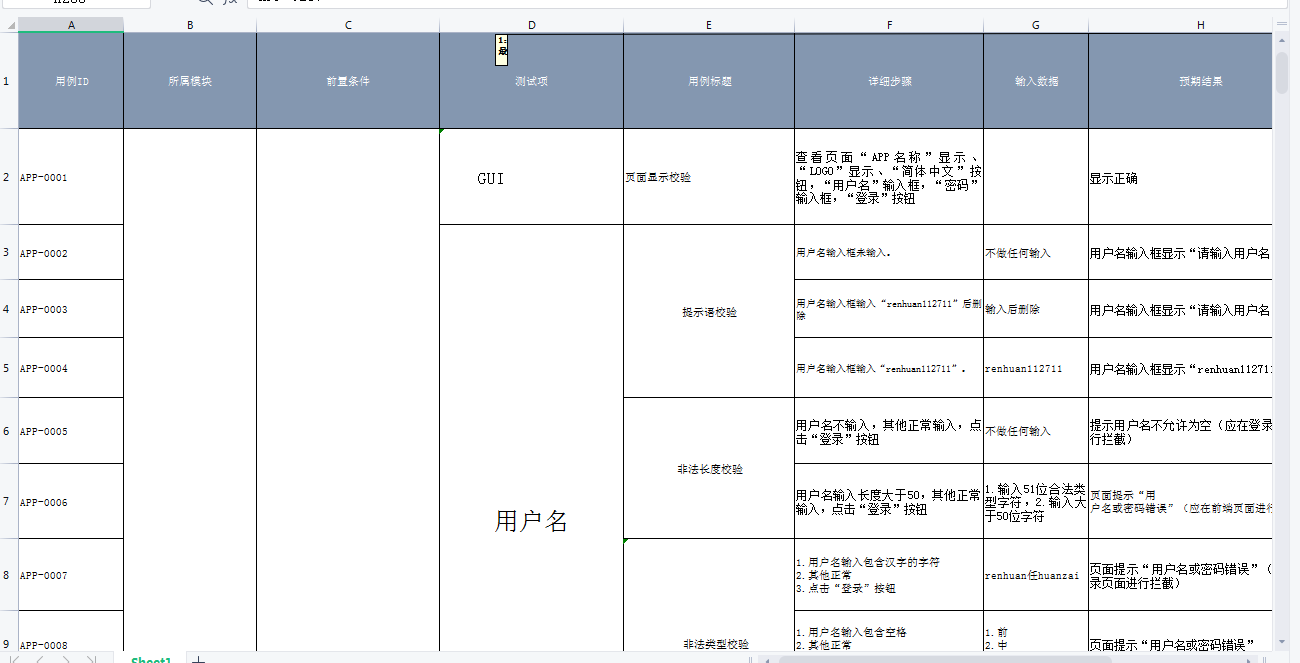Select column H header
The height and width of the screenshot is (663, 1300).
[x=1180, y=25]
